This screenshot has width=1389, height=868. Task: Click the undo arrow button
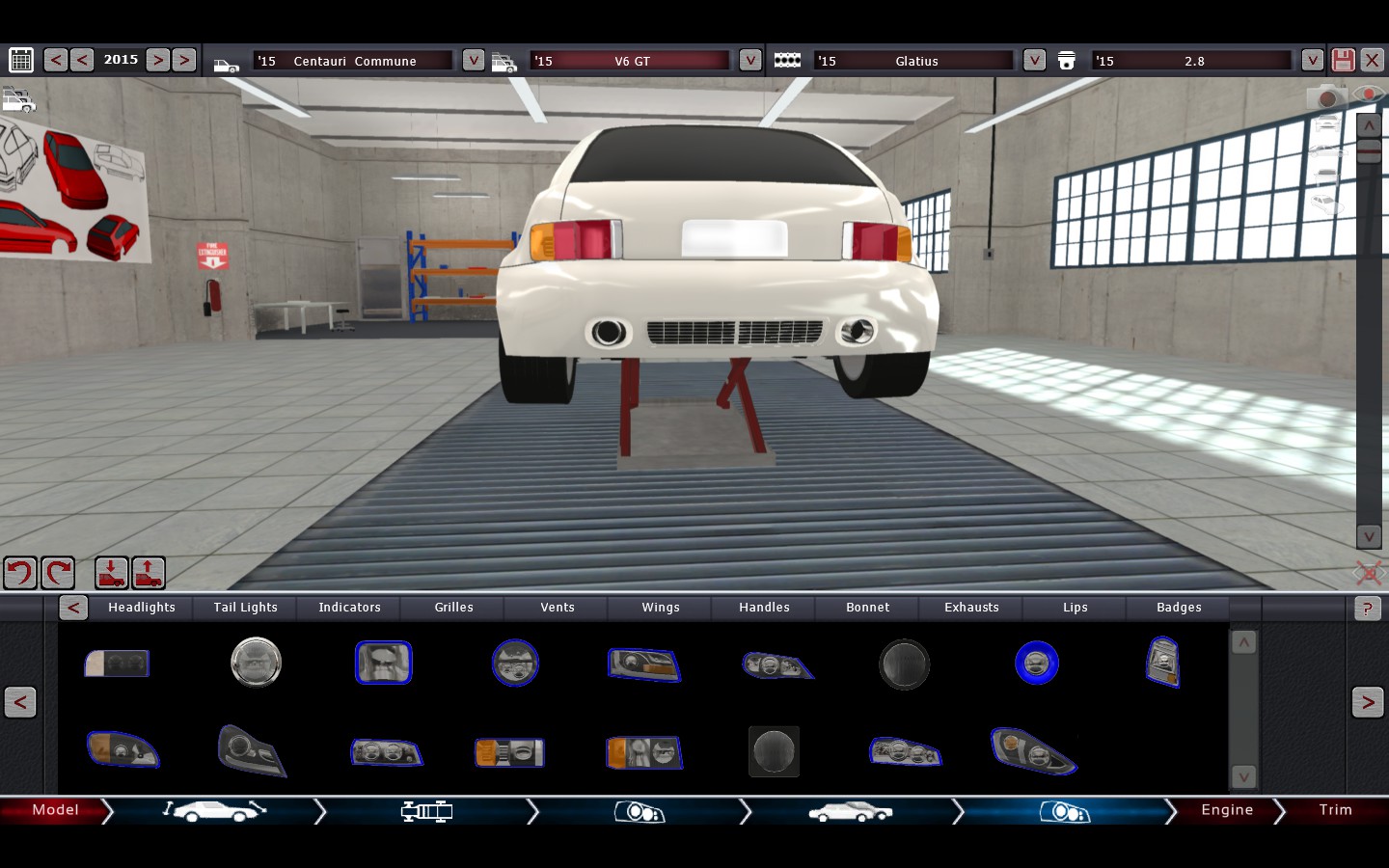tap(20, 573)
